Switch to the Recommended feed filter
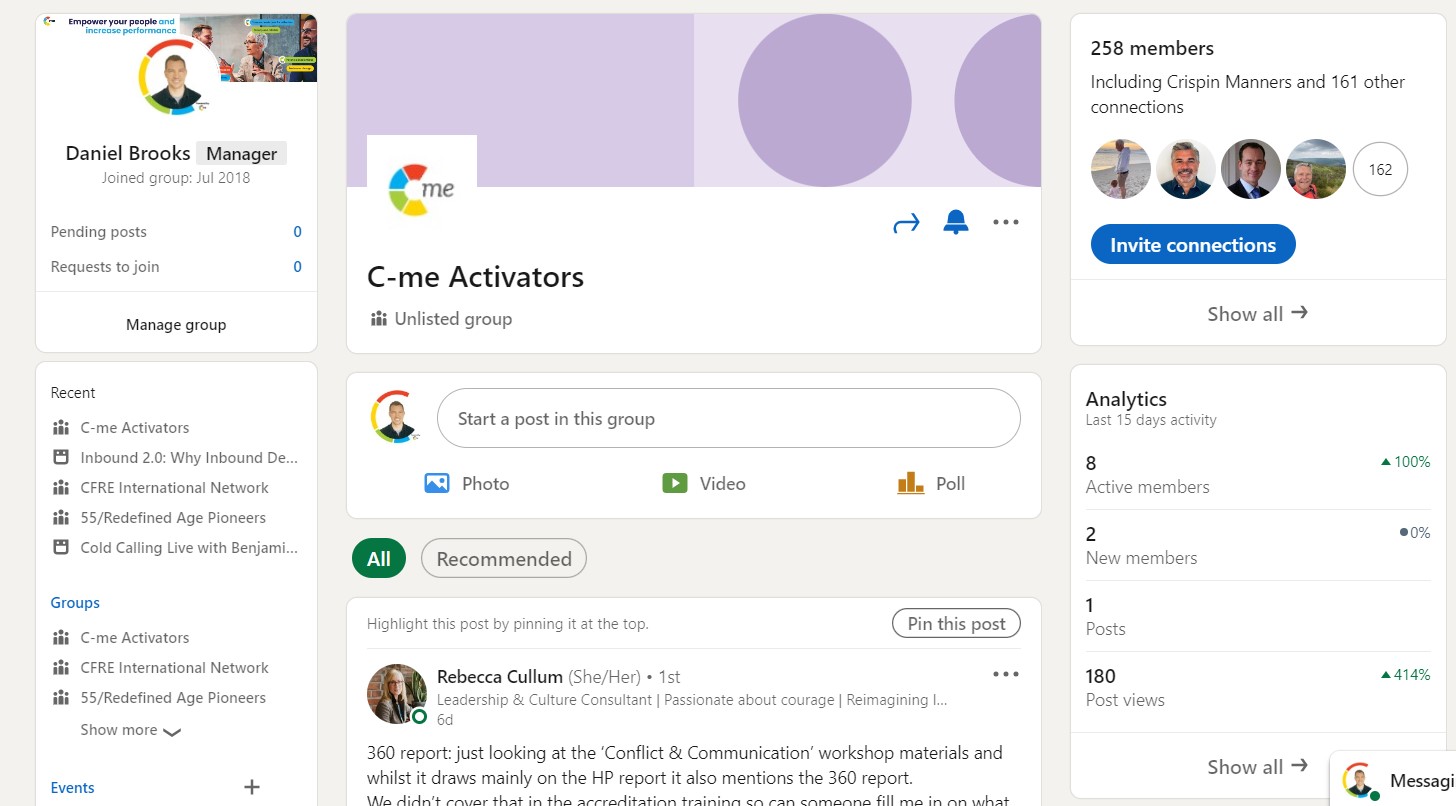 point(504,559)
